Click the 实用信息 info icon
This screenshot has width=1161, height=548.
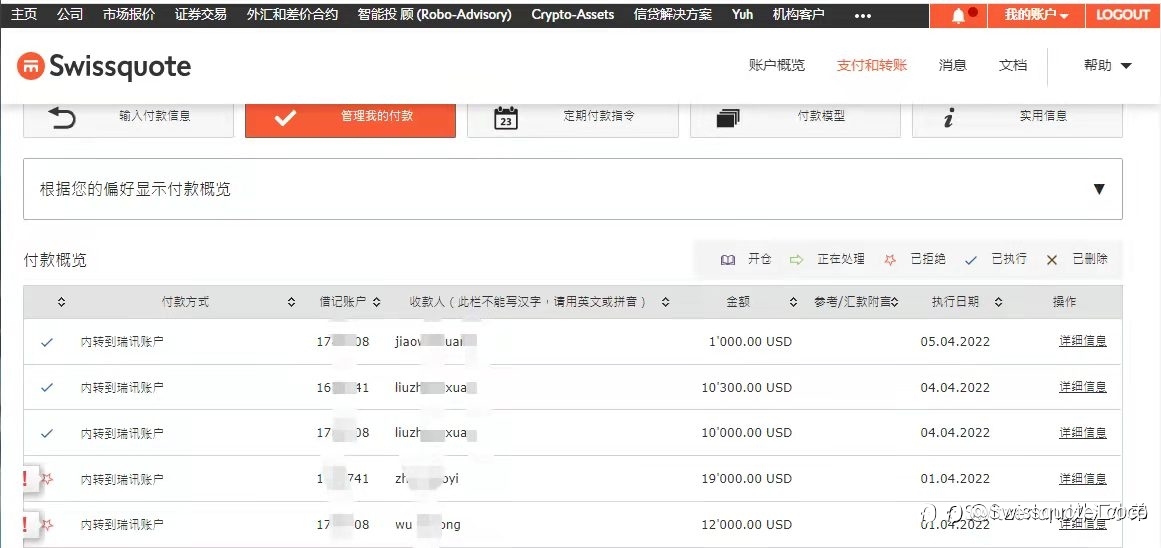(x=948, y=117)
